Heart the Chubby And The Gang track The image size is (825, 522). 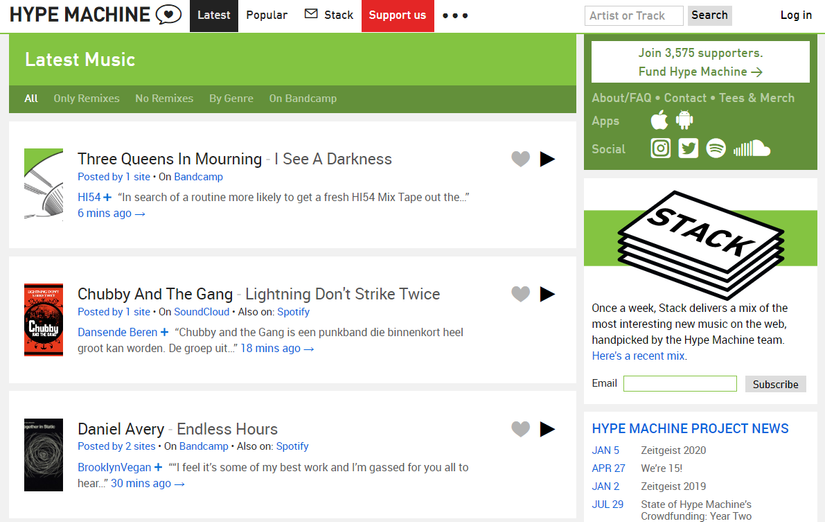point(520,294)
